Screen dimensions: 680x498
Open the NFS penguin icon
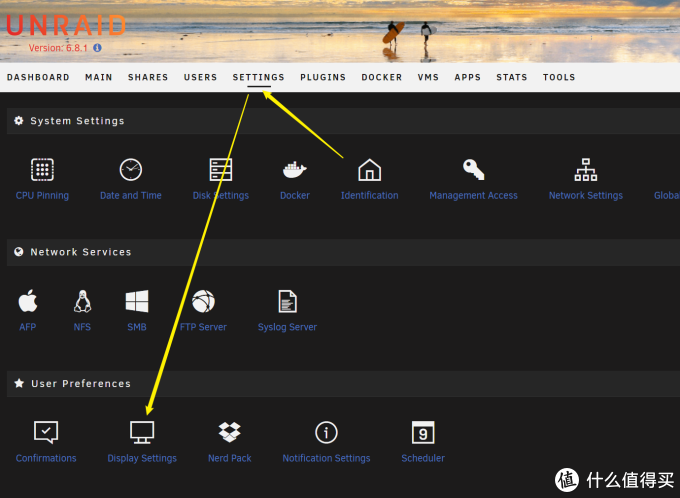82,301
